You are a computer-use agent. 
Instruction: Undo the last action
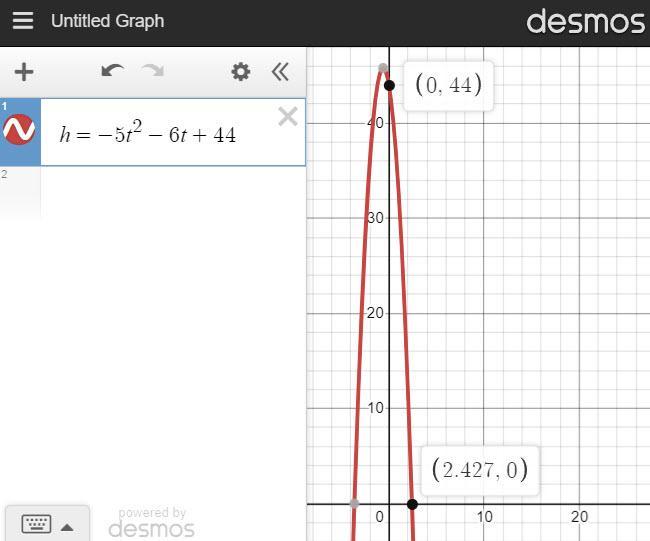[112, 71]
